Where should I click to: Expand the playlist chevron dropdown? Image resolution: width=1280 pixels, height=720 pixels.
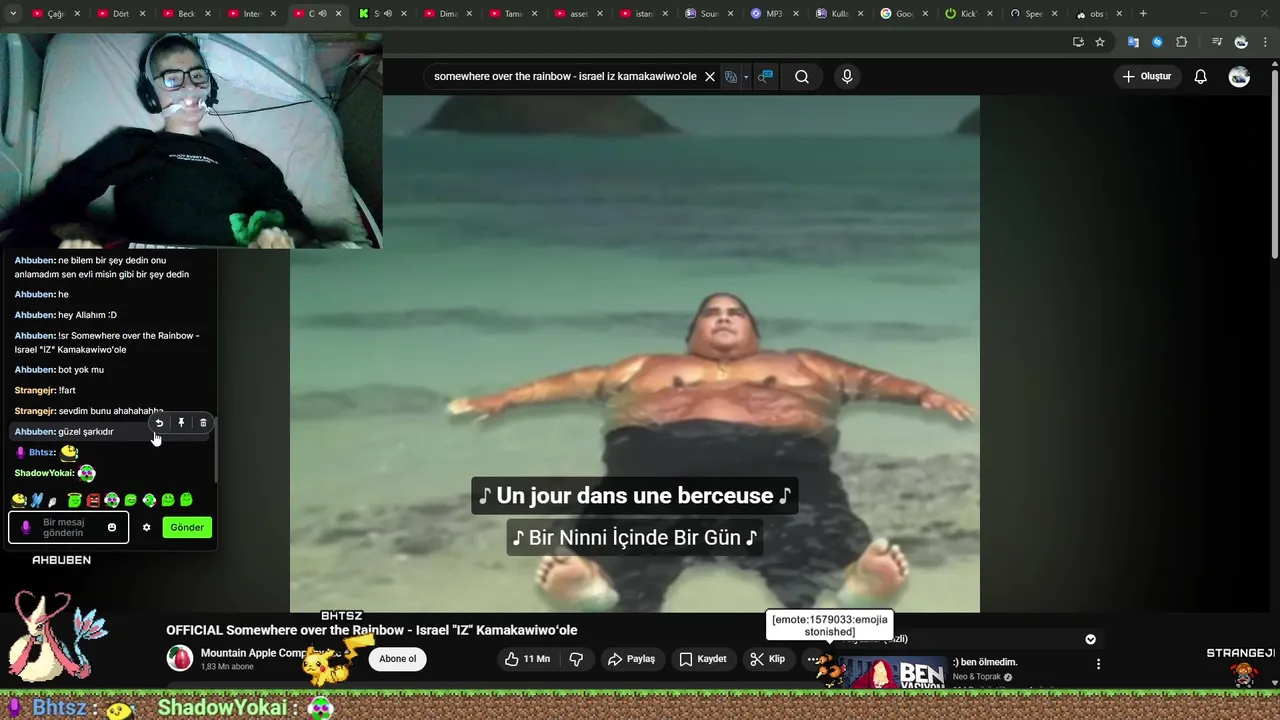coord(1091,639)
